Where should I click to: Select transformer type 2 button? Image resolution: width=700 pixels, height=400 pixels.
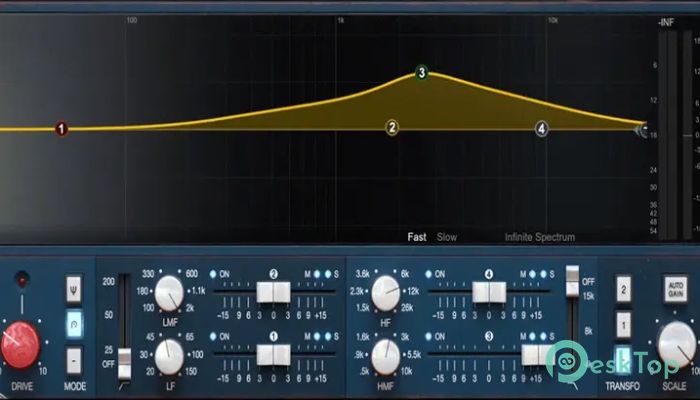click(622, 290)
